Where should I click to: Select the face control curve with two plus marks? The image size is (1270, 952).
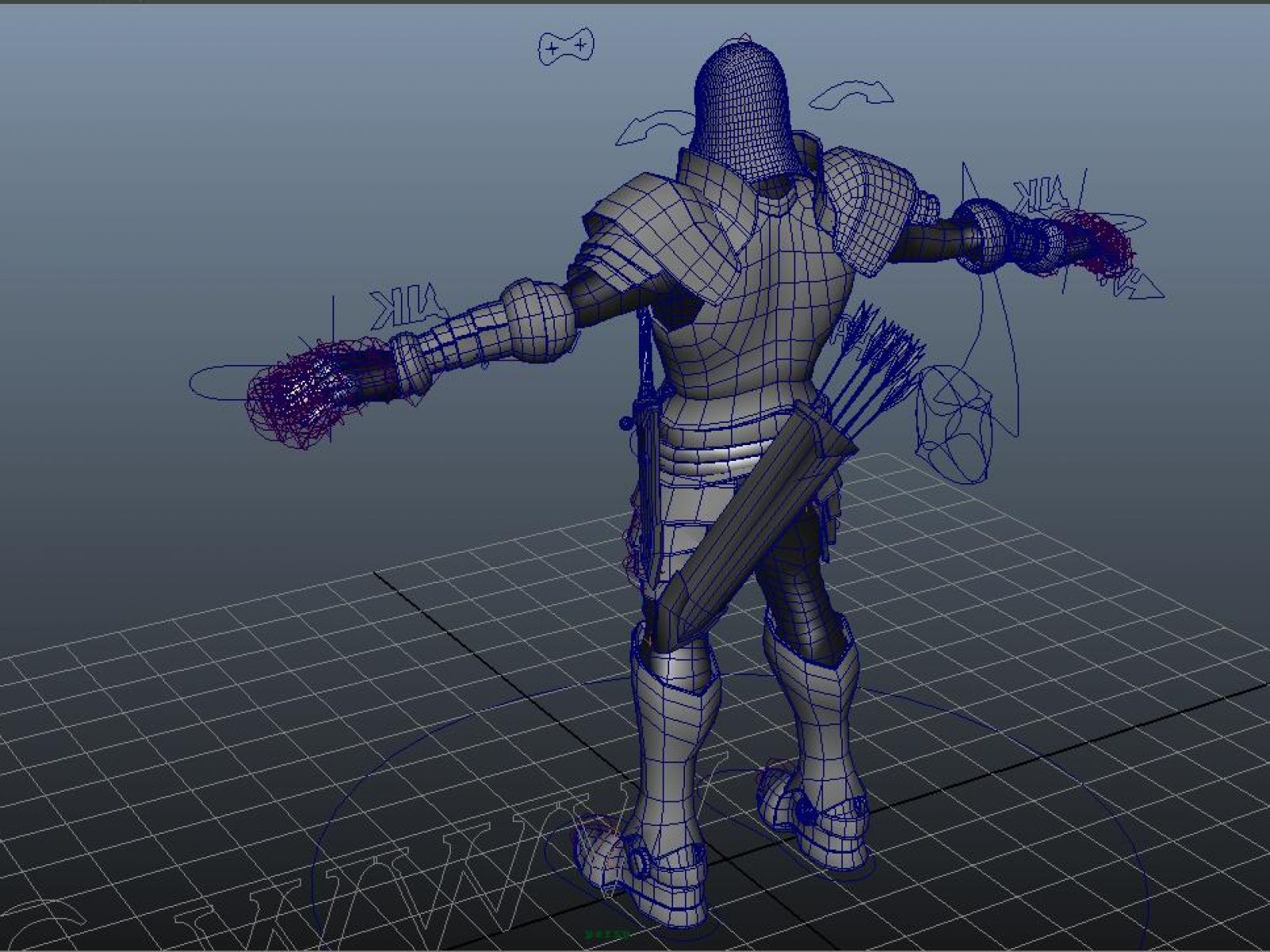[567, 48]
